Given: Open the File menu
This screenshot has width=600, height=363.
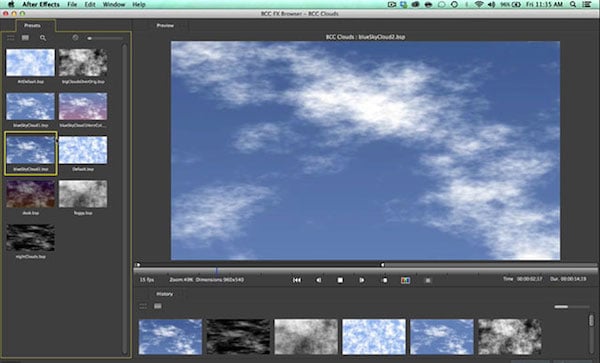Looking at the screenshot, I should [72, 5].
